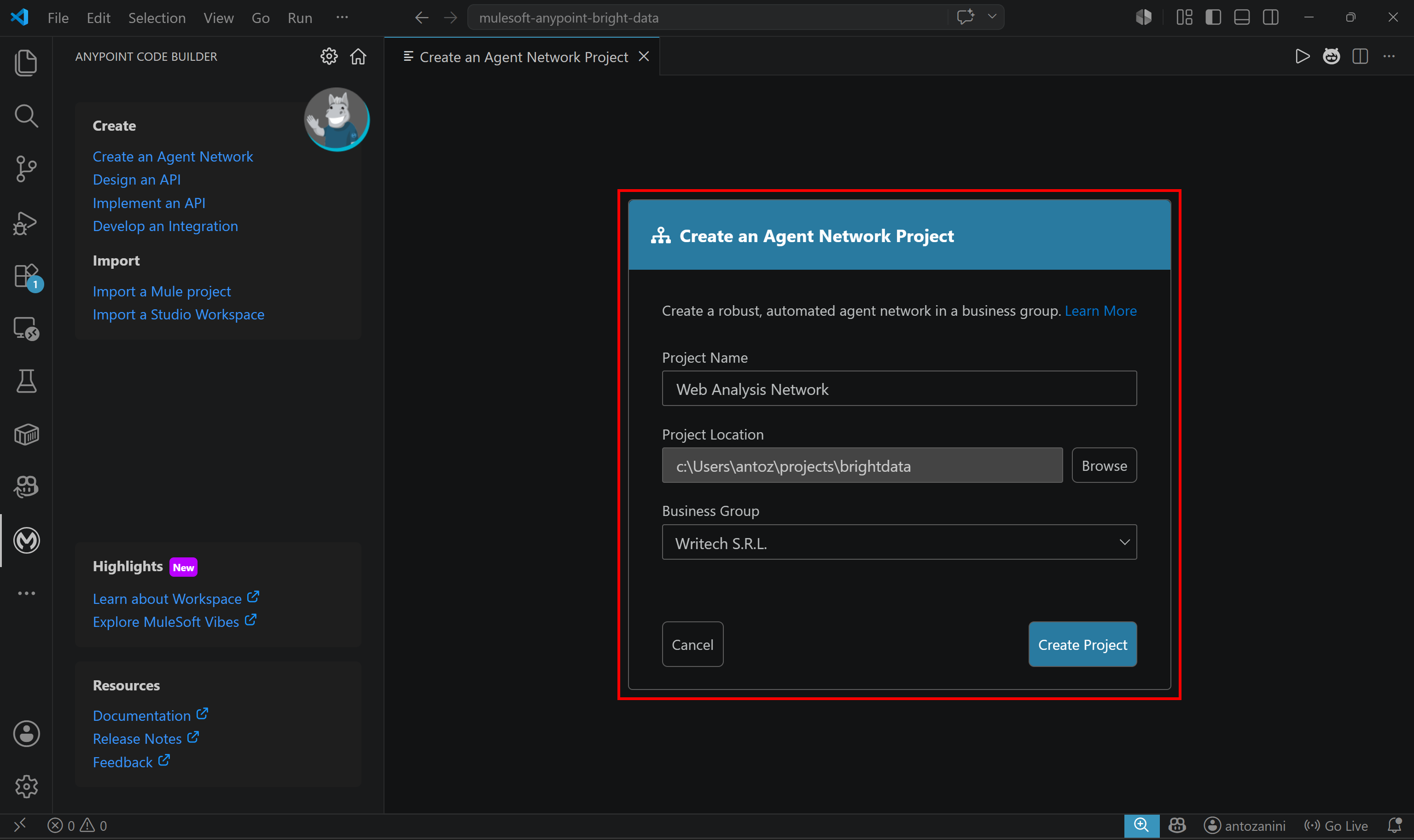
Task: Open the Testing flask view
Action: click(x=26, y=381)
